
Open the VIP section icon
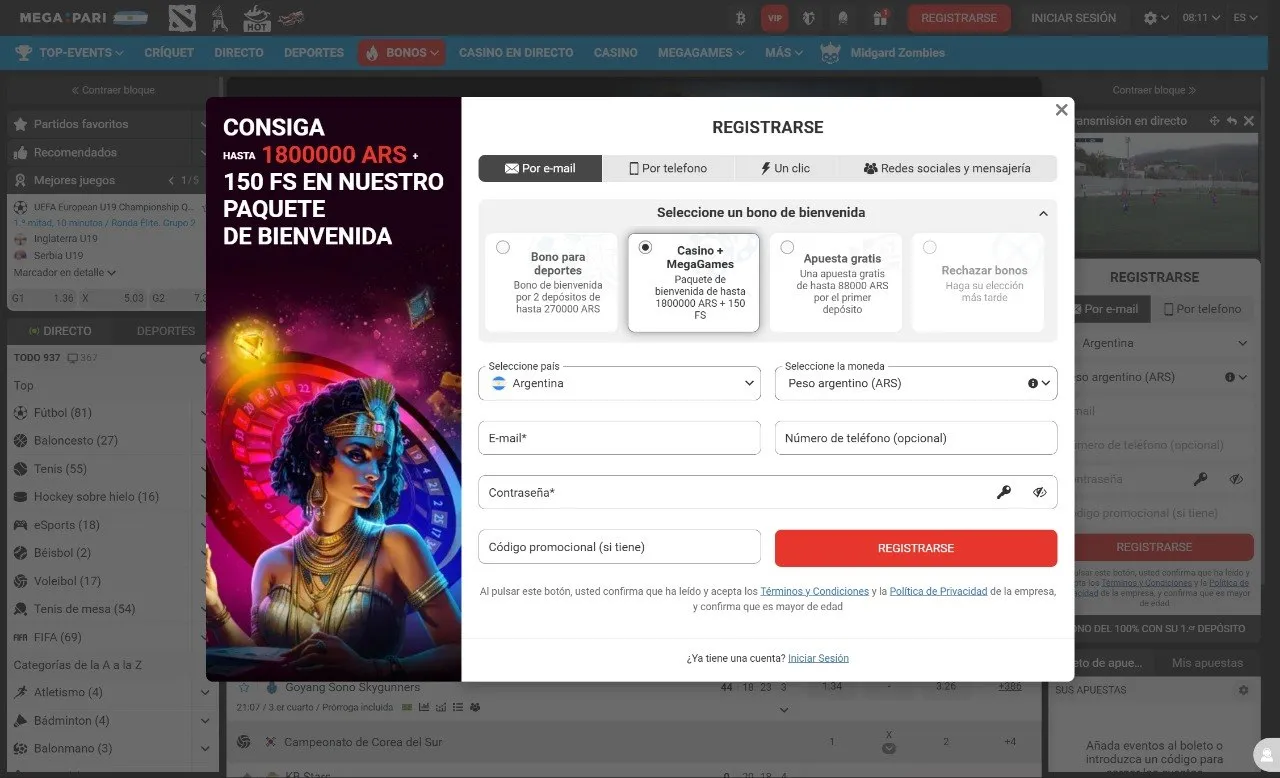[x=774, y=17]
